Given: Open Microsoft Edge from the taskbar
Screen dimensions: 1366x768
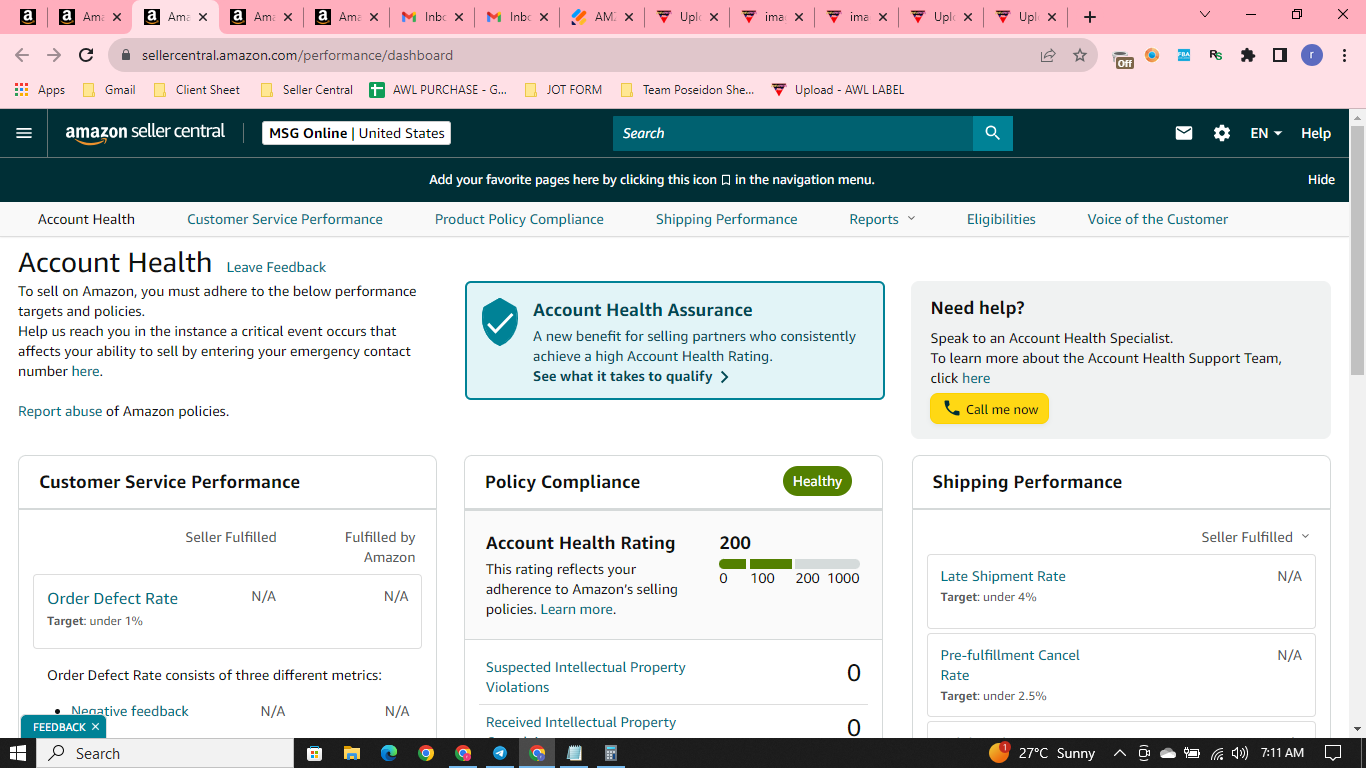Looking at the screenshot, I should 389,753.
